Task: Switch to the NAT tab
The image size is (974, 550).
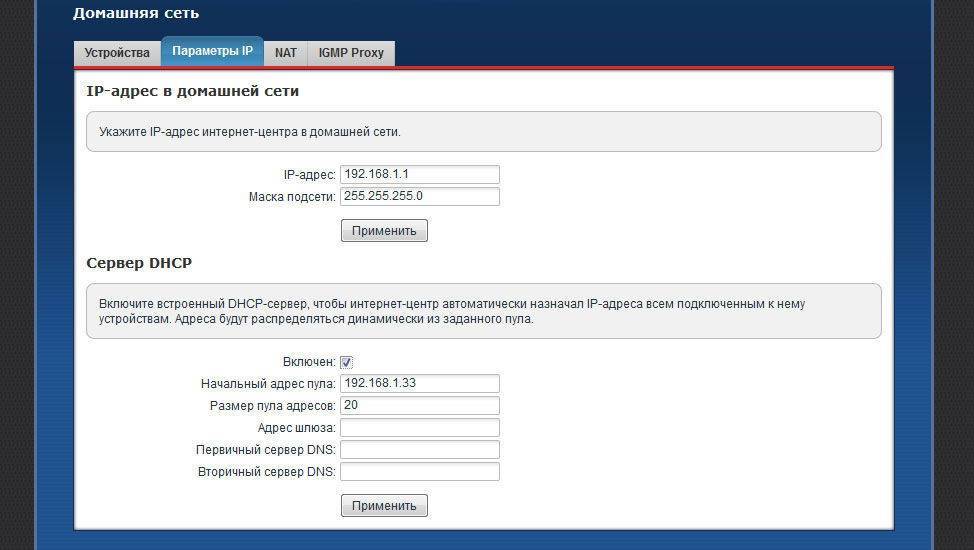Action: (286, 53)
